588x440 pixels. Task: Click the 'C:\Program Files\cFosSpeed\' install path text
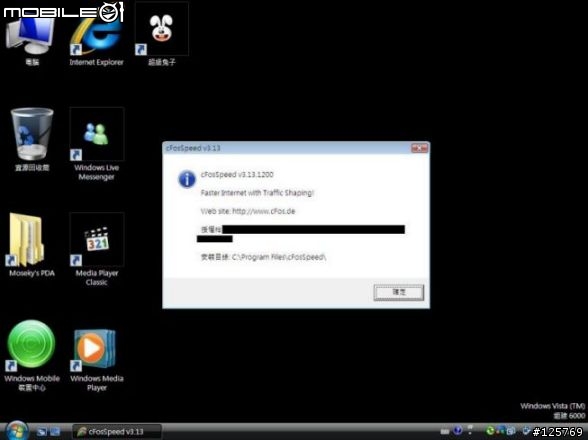(279, 257)
